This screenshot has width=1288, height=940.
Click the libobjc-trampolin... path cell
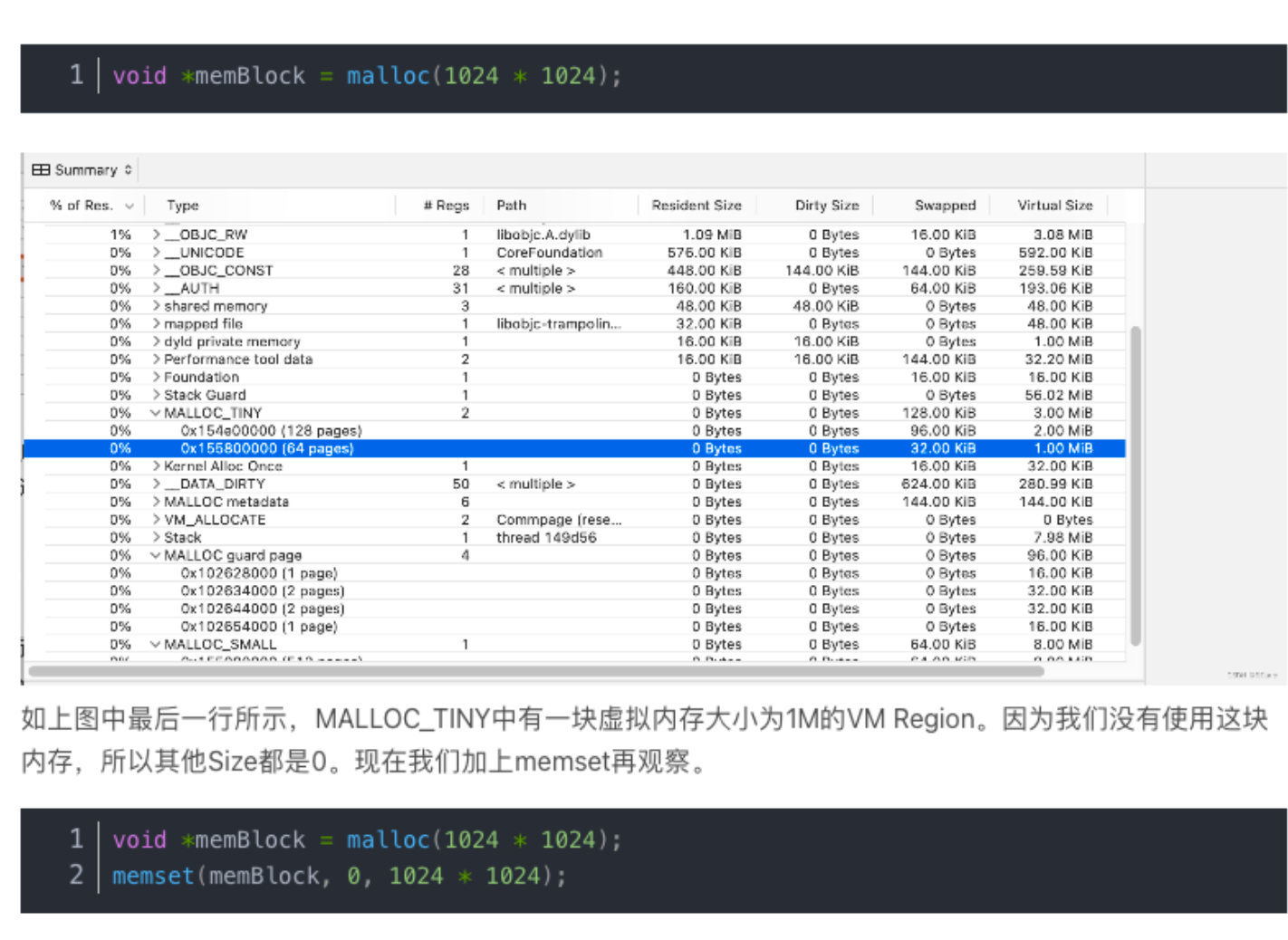(558, 323)
